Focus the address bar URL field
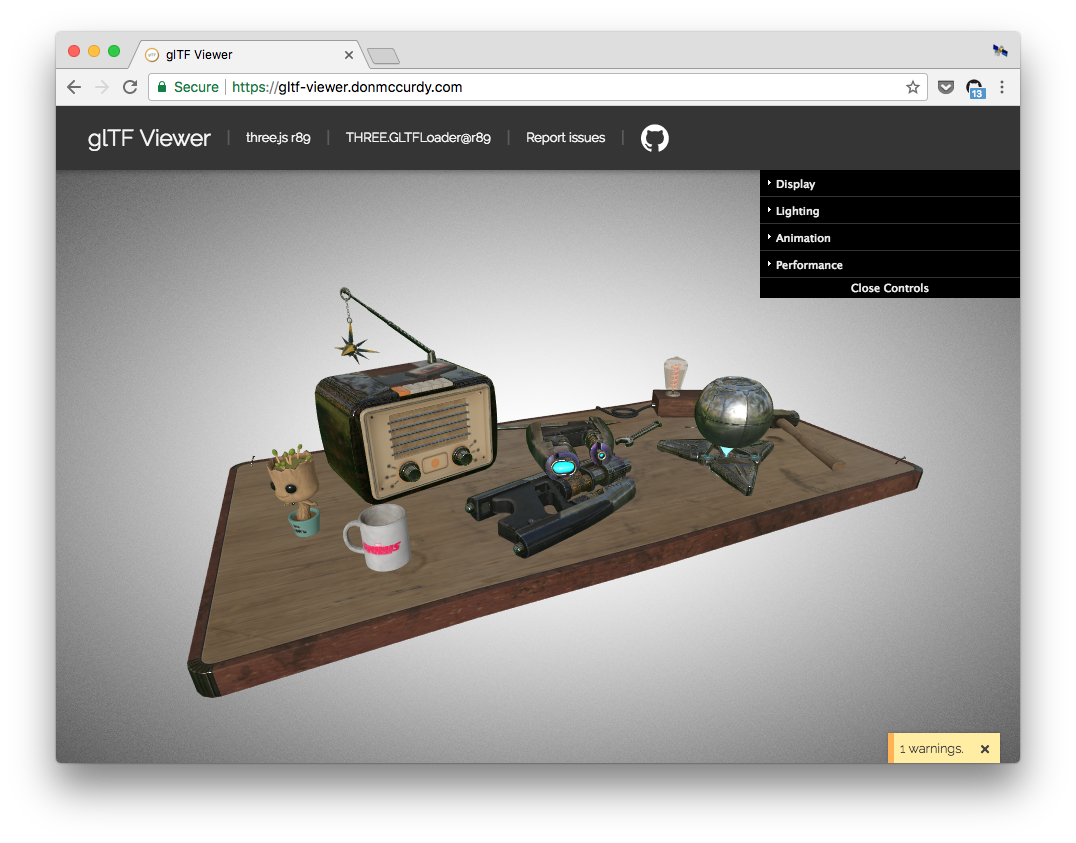The height and width of the screenshot is (843, 1076). 537,87
